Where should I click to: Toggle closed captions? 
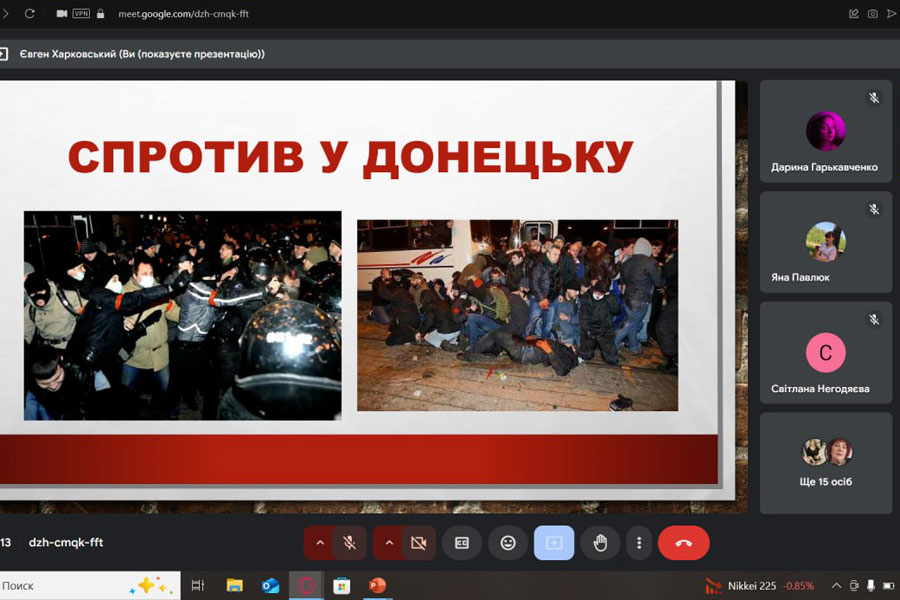[x=462, y=543]
